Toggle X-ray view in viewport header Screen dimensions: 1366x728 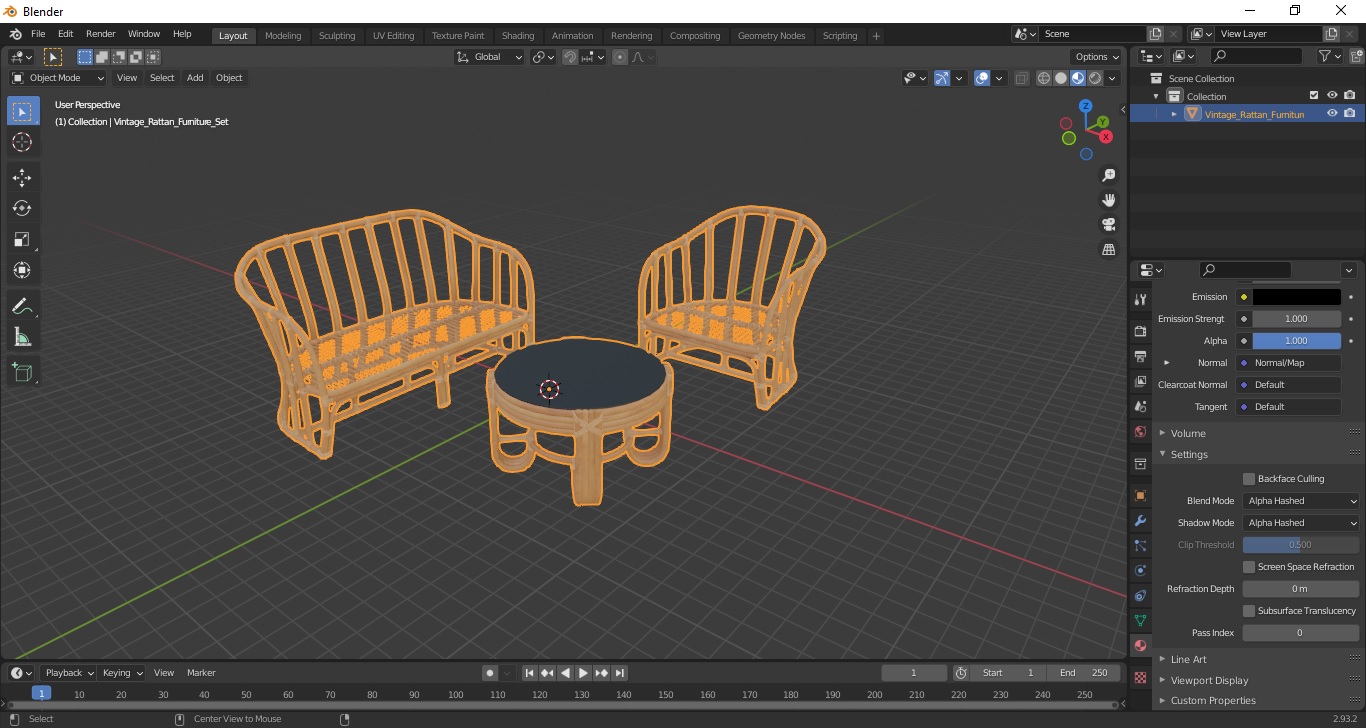coord(1021,78)
